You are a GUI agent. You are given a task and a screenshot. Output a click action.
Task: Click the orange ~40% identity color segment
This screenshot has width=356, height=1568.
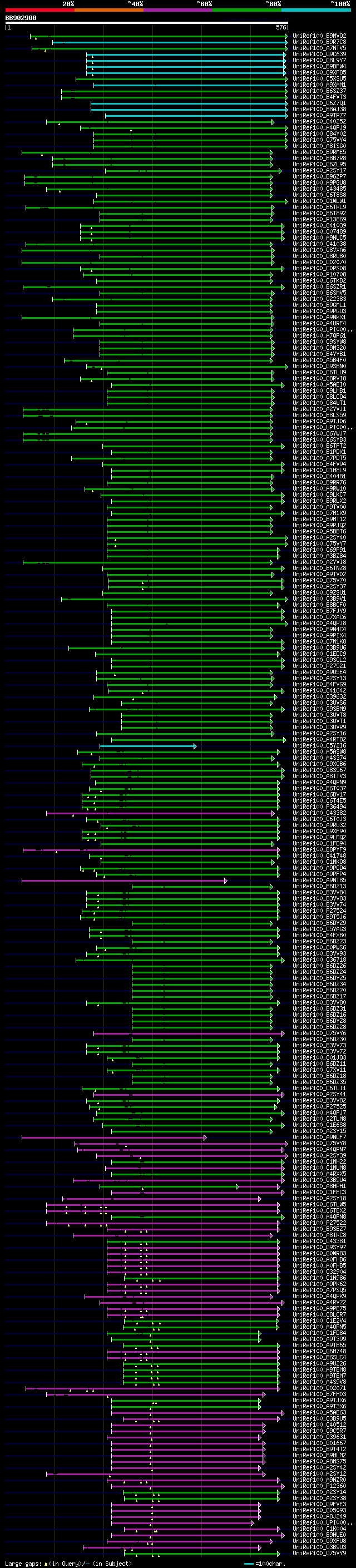click(x=109, y=10)
